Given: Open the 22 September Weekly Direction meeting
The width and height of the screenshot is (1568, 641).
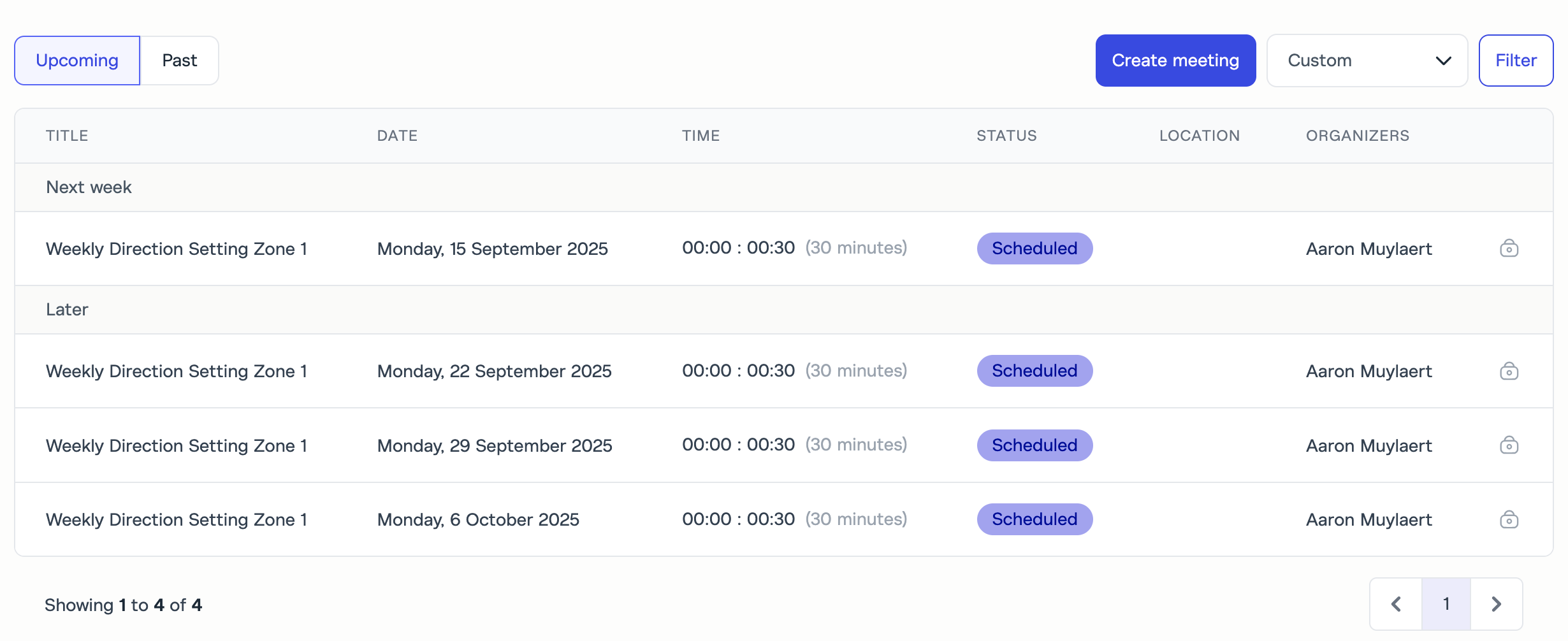Looking at the screenshot, I should click(x=177, y=371).
